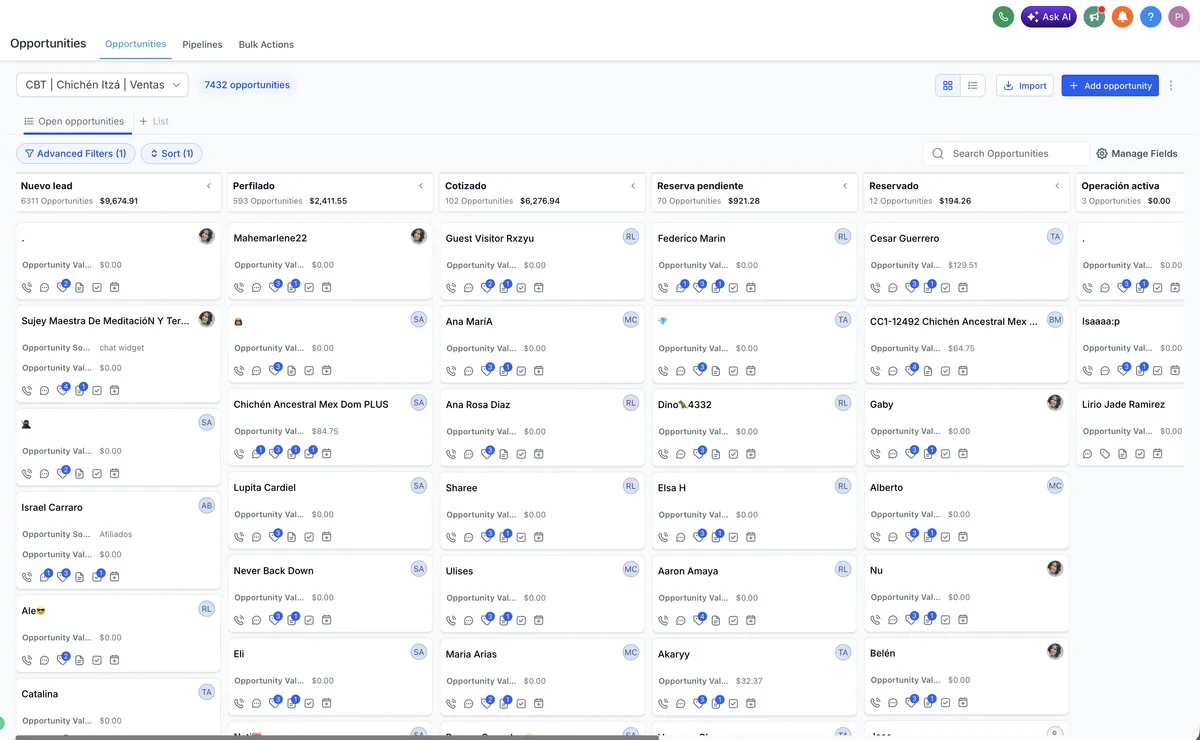The image size is (1200, 740).
Task: Switch to Bulk Actions tab
Action: (x=266, y=44)
